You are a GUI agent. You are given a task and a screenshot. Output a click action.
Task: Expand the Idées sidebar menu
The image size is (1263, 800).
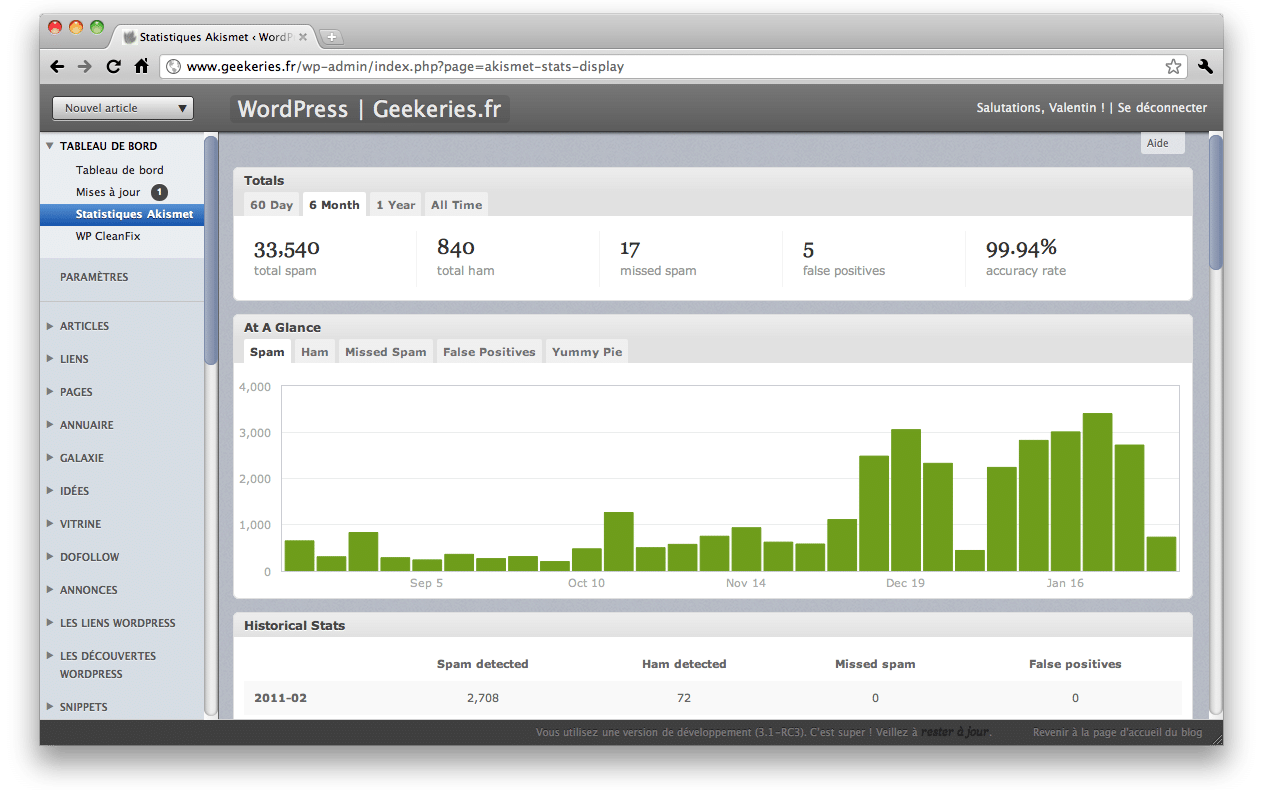coord(50,491)
